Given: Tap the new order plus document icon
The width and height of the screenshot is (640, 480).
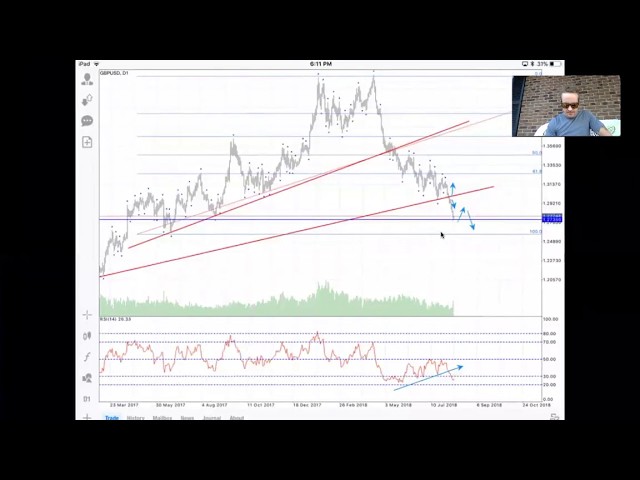Looking at the screenshot, I should coord(87,142).
